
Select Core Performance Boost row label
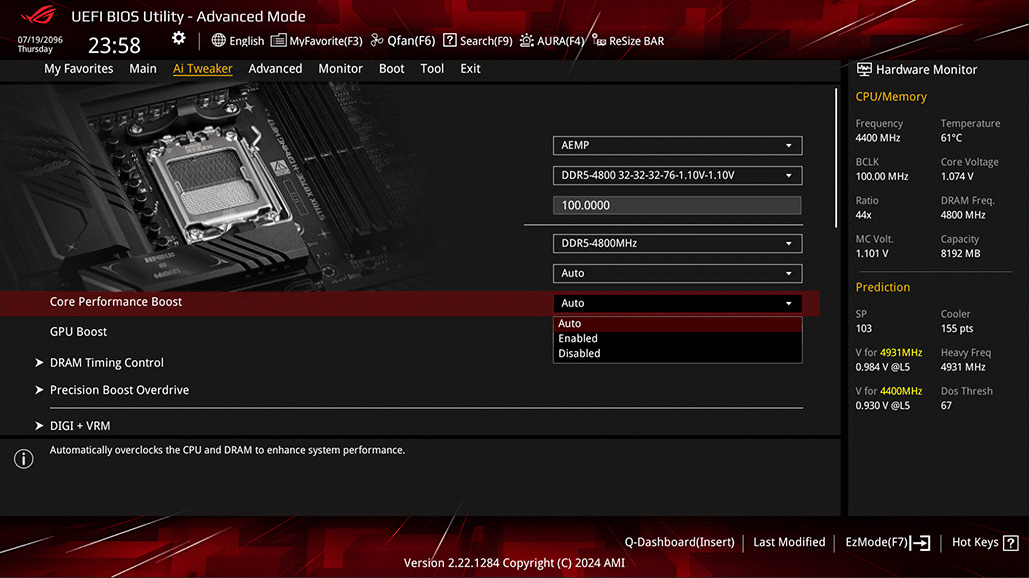point(116,302)
